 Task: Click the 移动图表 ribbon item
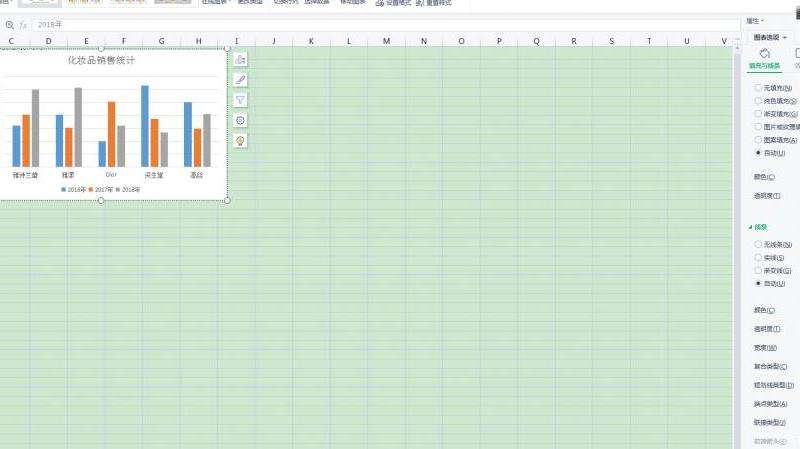[353, 3]
